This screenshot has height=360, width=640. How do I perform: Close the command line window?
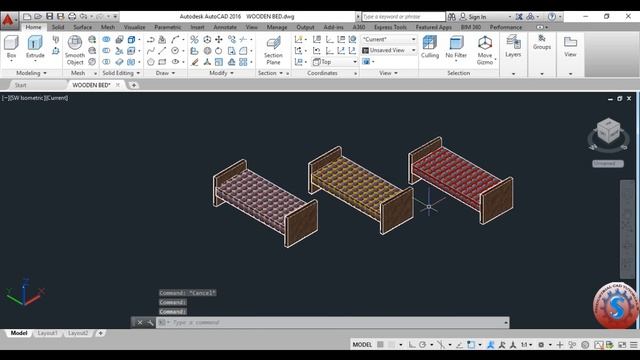(140, 322)
